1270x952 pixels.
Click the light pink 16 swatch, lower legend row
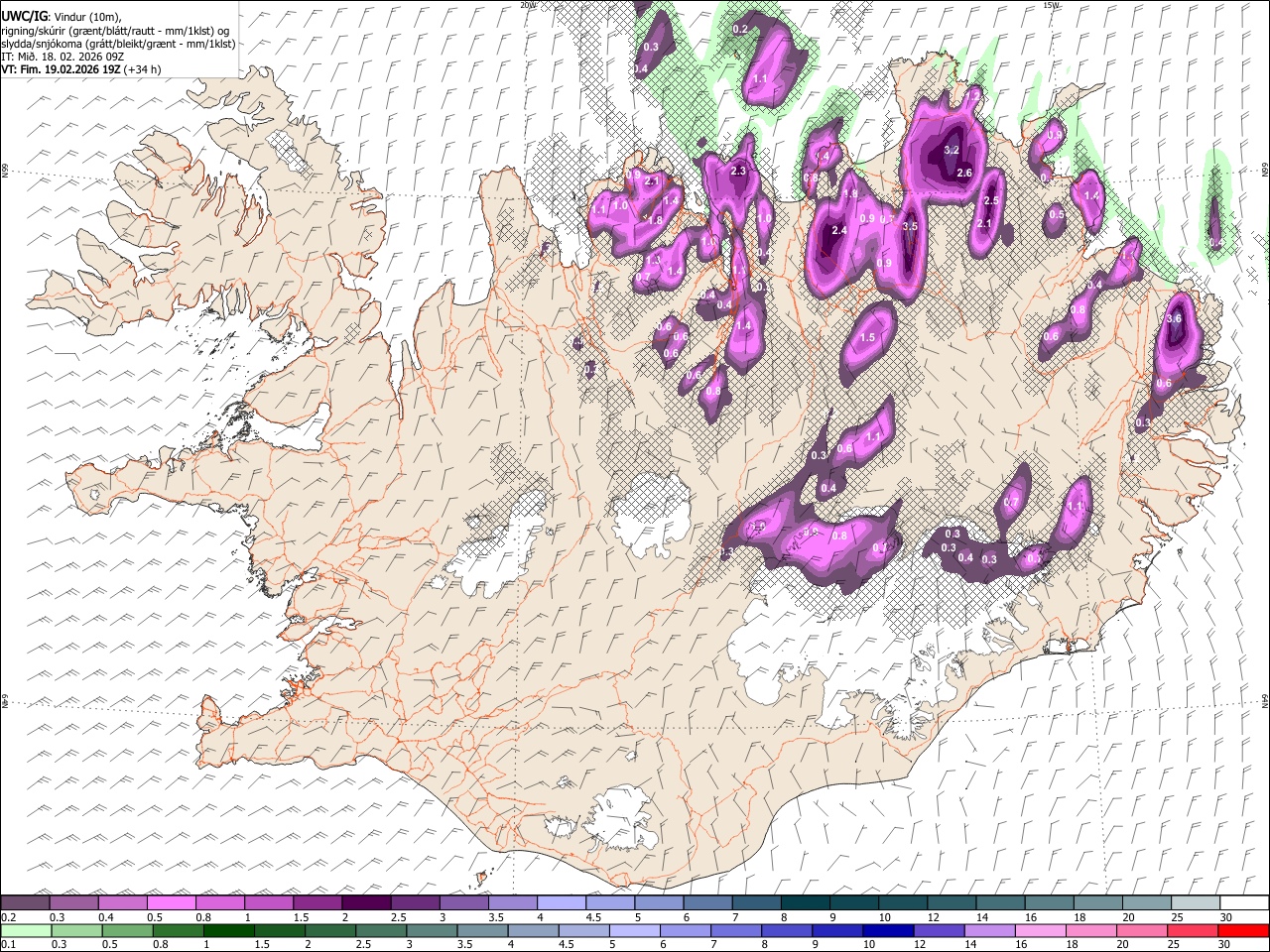pyautogui.click(x=1040, y=930)
